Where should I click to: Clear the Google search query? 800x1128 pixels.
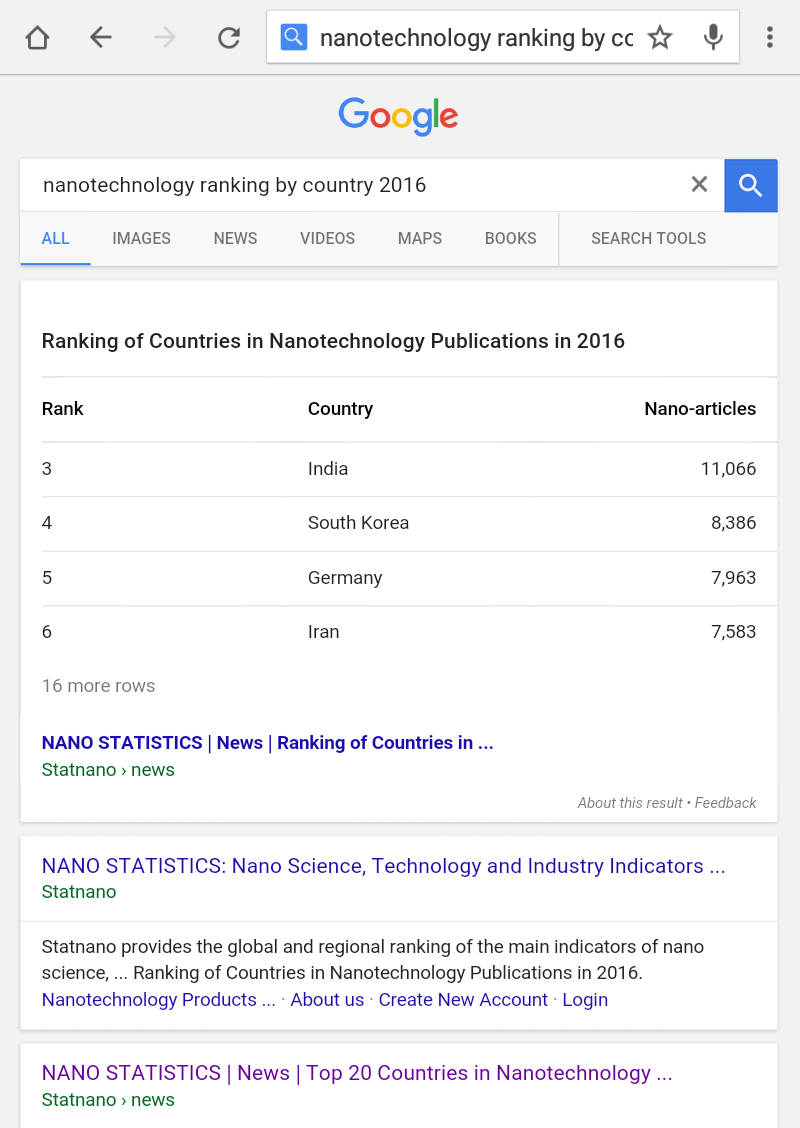[x=699, y=185]
